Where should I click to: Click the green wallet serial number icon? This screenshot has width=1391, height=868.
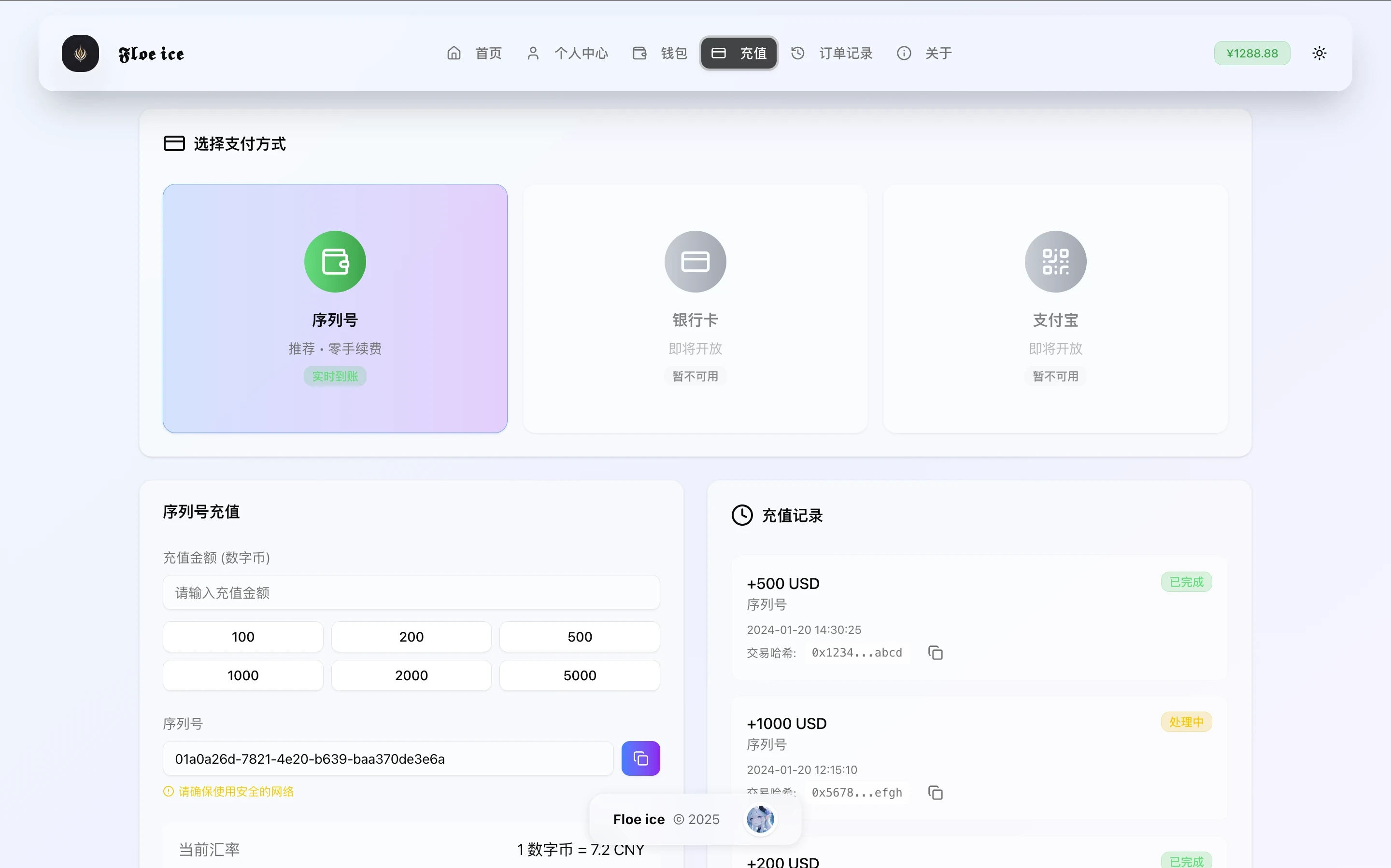click(x=335, y=262)
